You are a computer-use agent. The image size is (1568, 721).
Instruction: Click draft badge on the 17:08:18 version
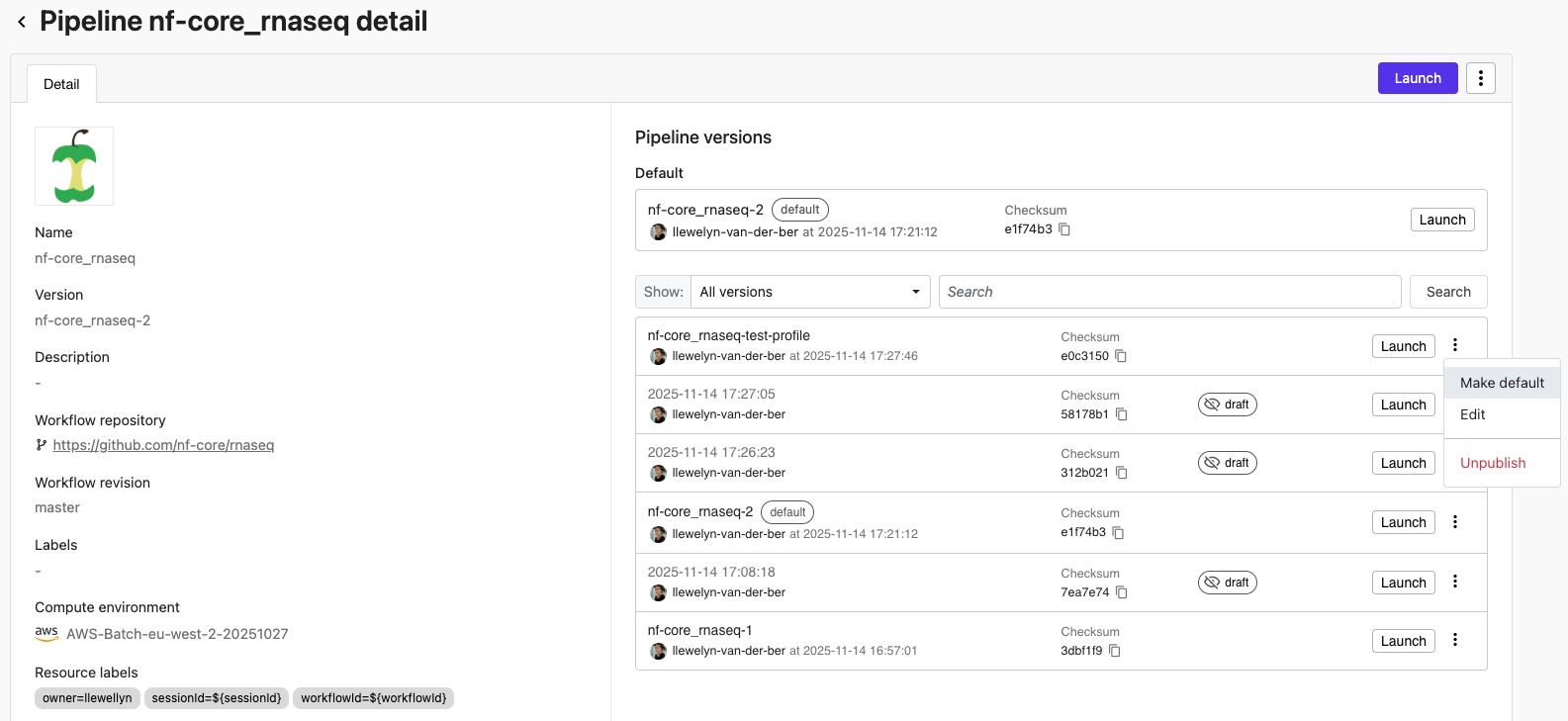pyautogui.click(x=1227, y=583)
